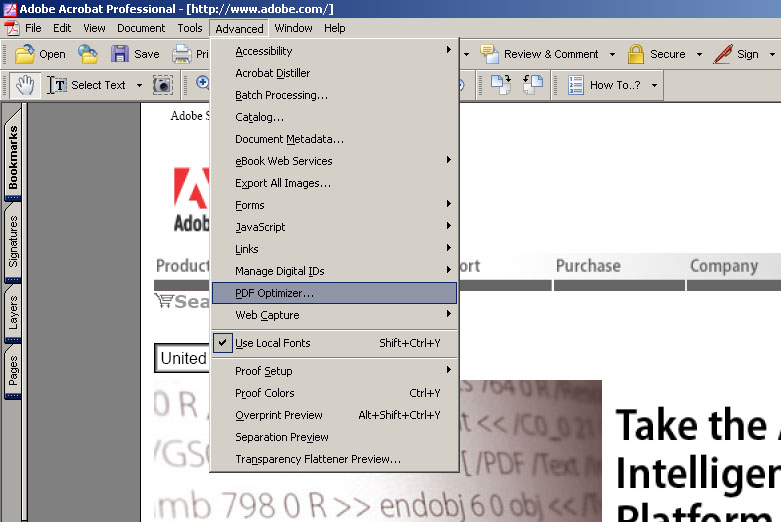Click the Rotate Counterclockwise page icon

[532, 85]
